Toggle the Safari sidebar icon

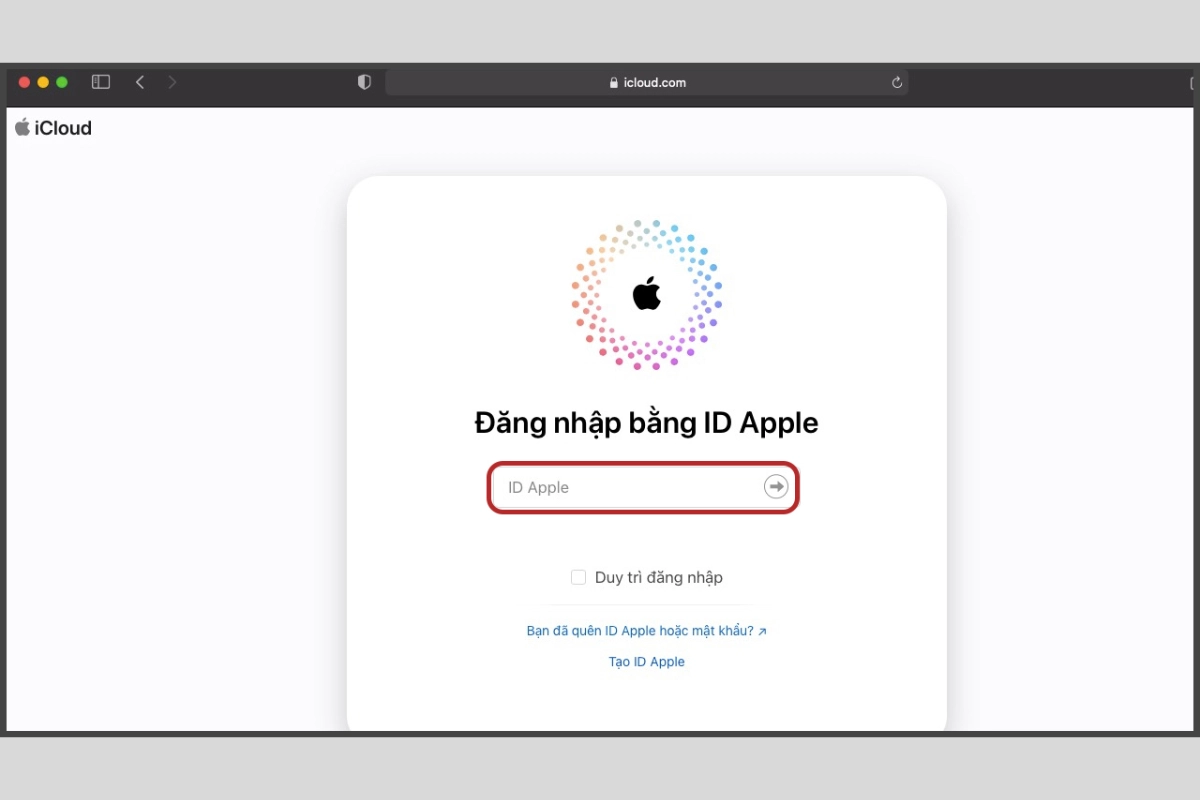(100, 82)
